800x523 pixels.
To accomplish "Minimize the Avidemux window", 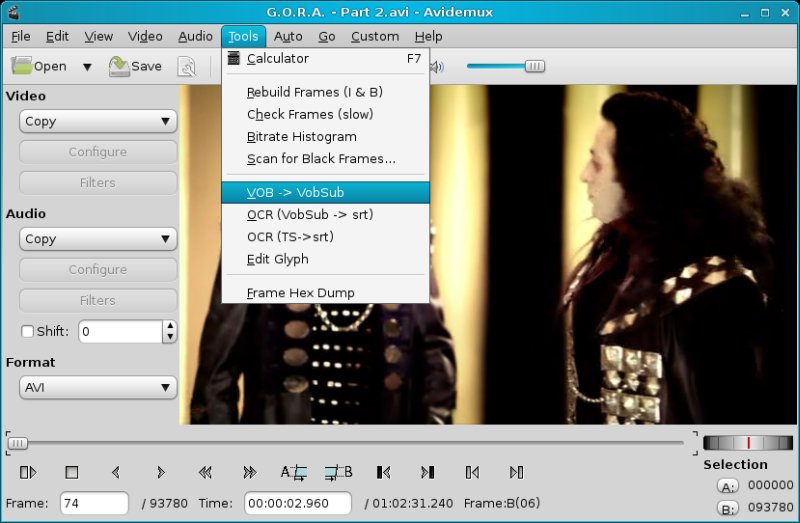I will coord(745,13).
